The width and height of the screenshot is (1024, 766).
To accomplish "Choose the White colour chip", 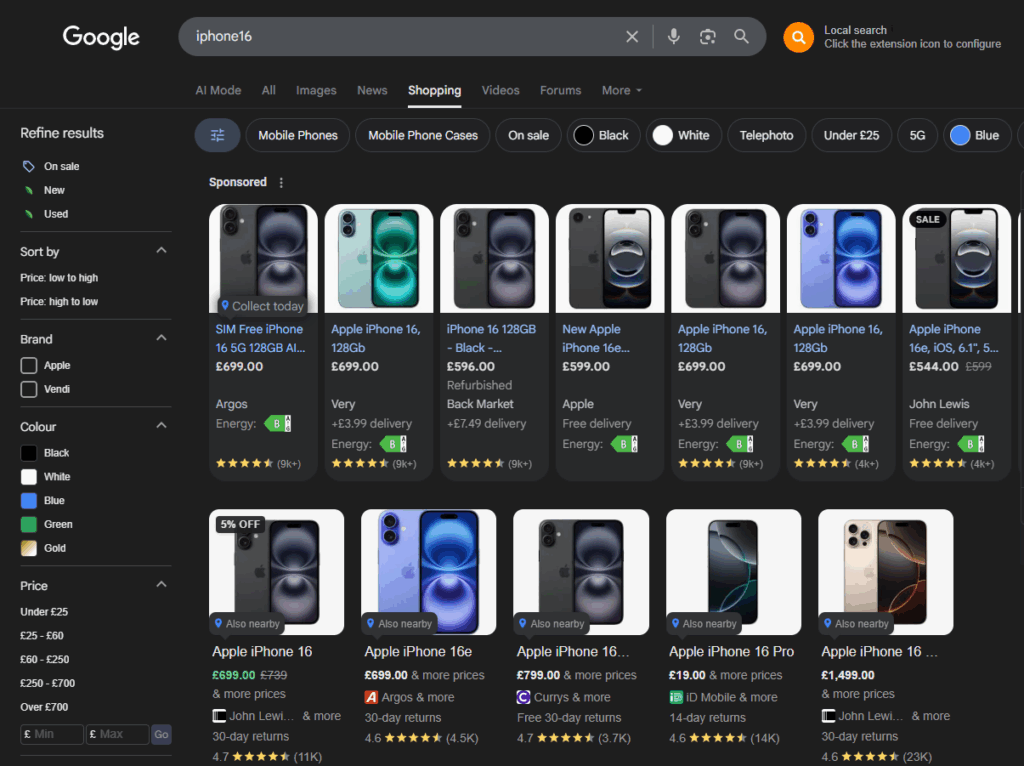I will pyautogui.click(x=683, y=135).
